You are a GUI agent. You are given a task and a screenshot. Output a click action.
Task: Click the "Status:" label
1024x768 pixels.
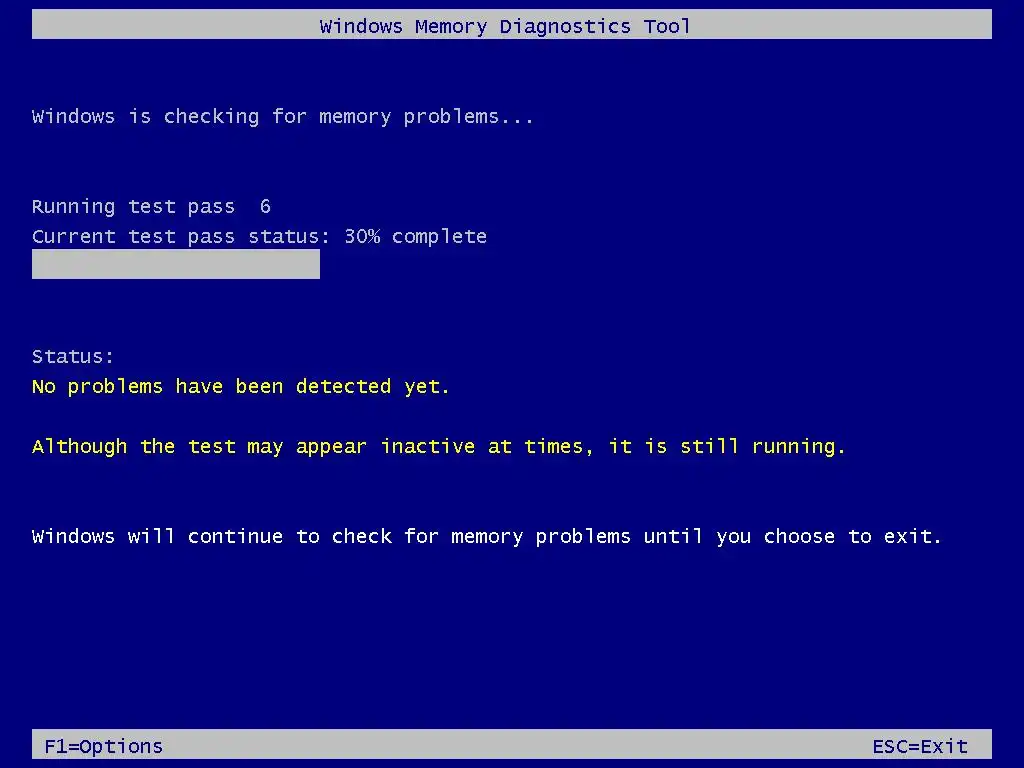[x=73, y=357]
